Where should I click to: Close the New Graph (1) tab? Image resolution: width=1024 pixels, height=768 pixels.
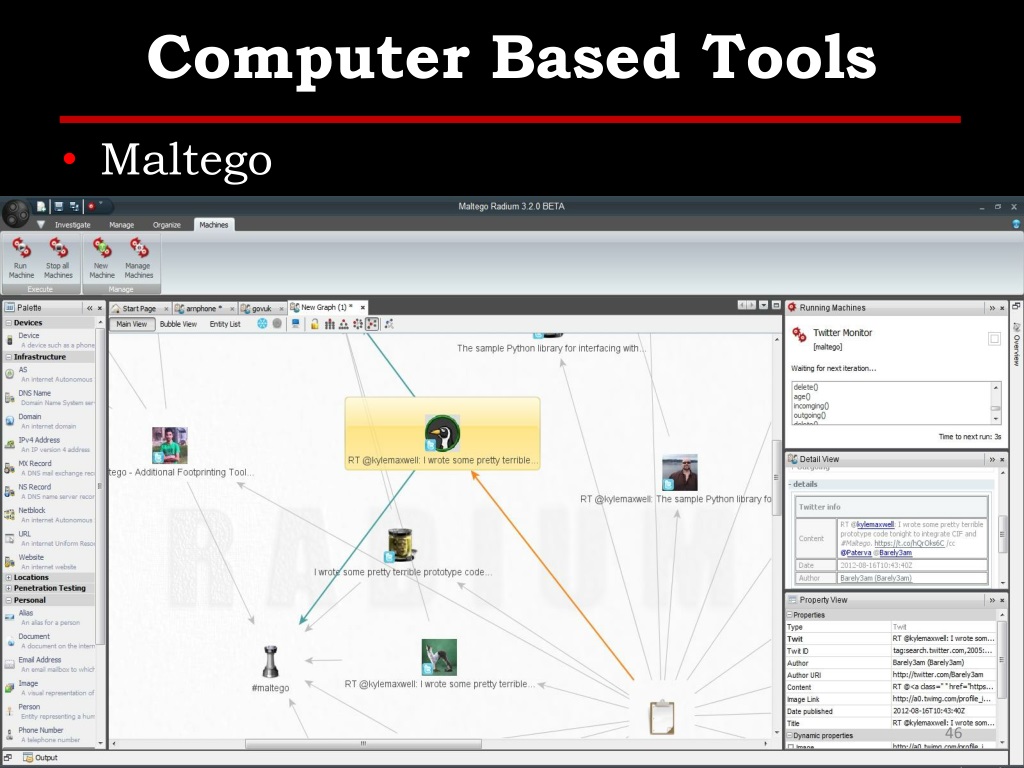(362, 307)
